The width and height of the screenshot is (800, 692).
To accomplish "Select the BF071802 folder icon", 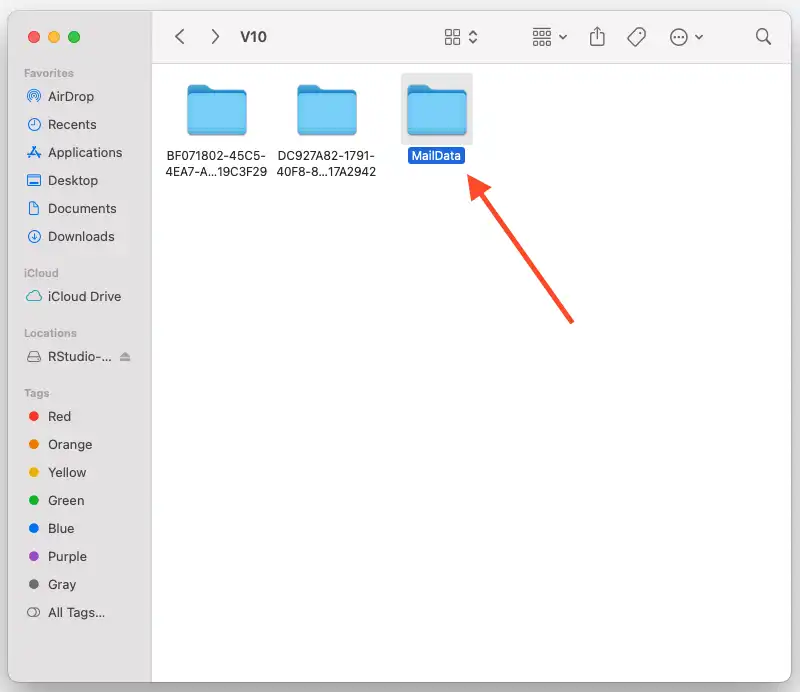I will tap(217, 110).
